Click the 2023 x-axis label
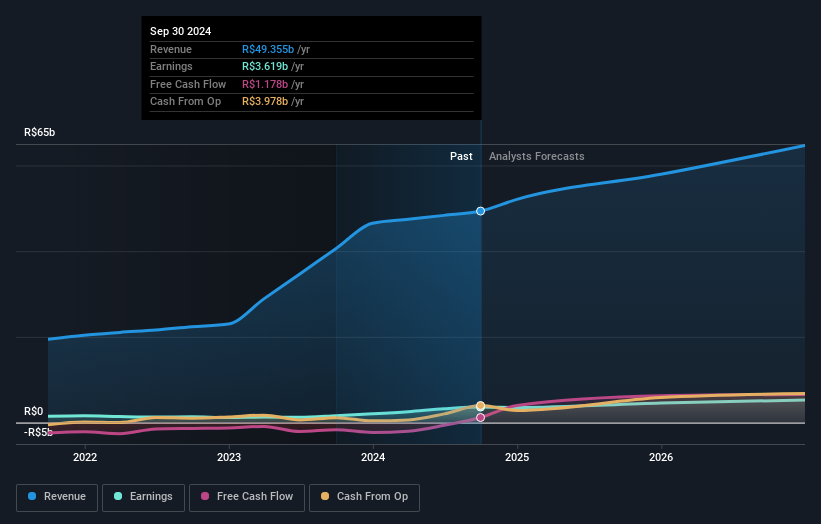The width and height of the screenshot is (821, 524). [229, 457]
